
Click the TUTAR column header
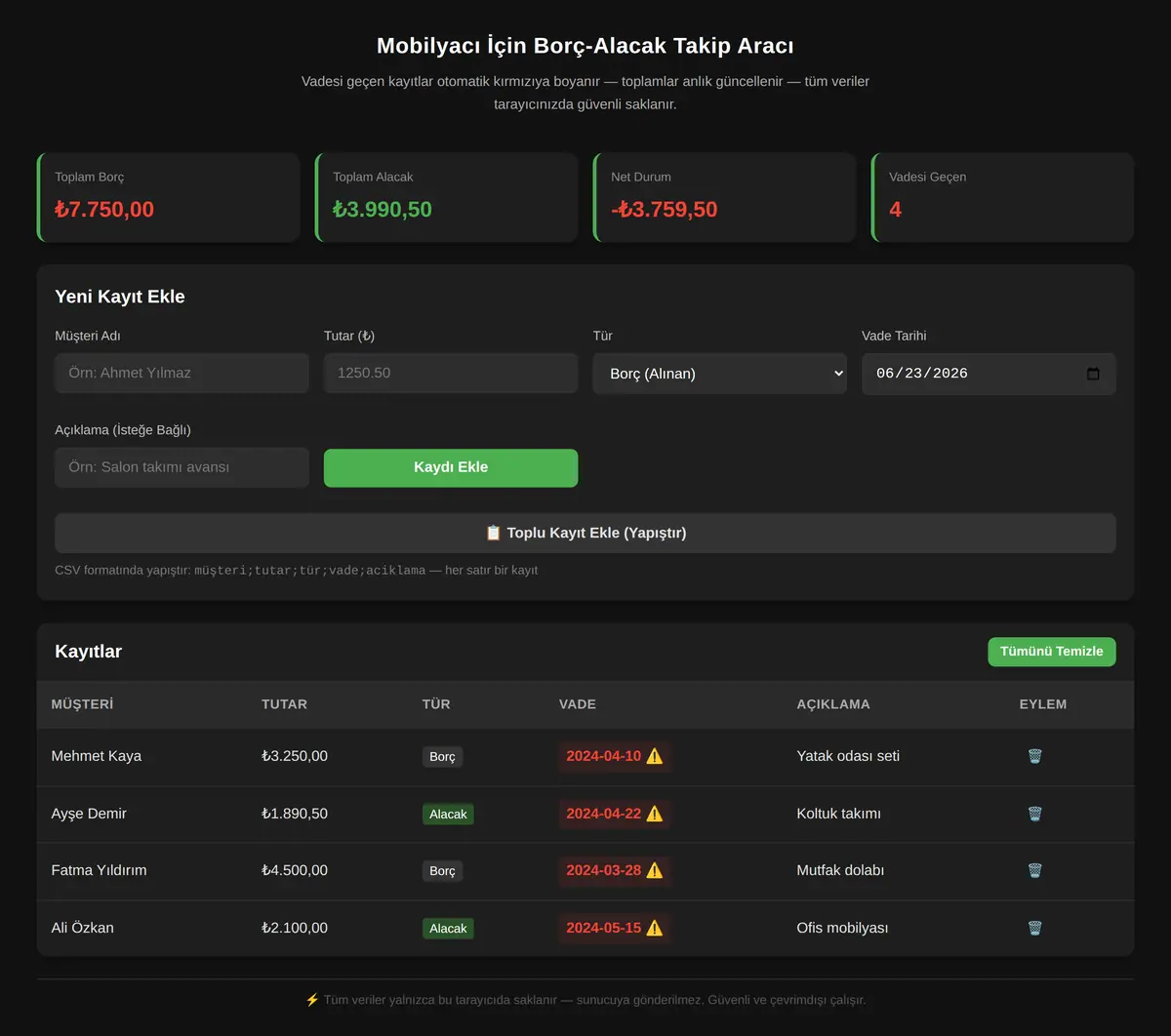click(284, 704)
